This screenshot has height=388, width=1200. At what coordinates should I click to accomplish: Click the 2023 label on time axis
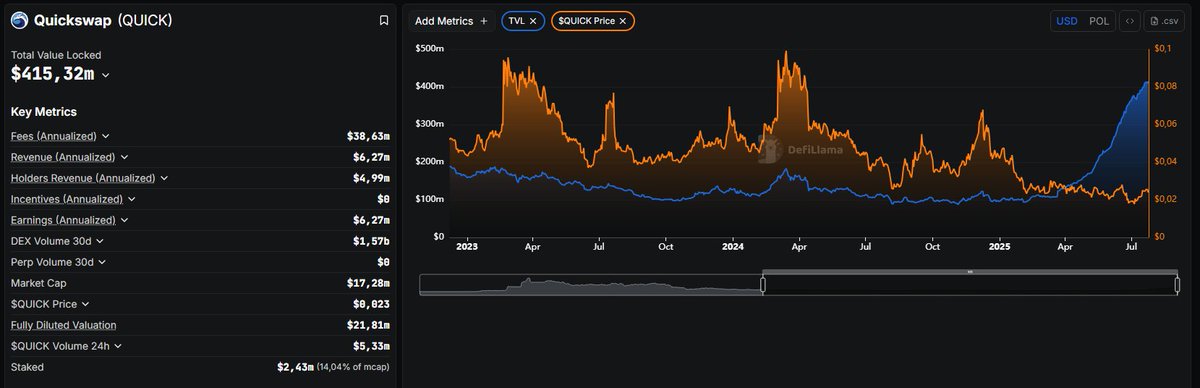pyautogui.click(x=466, y=246)
